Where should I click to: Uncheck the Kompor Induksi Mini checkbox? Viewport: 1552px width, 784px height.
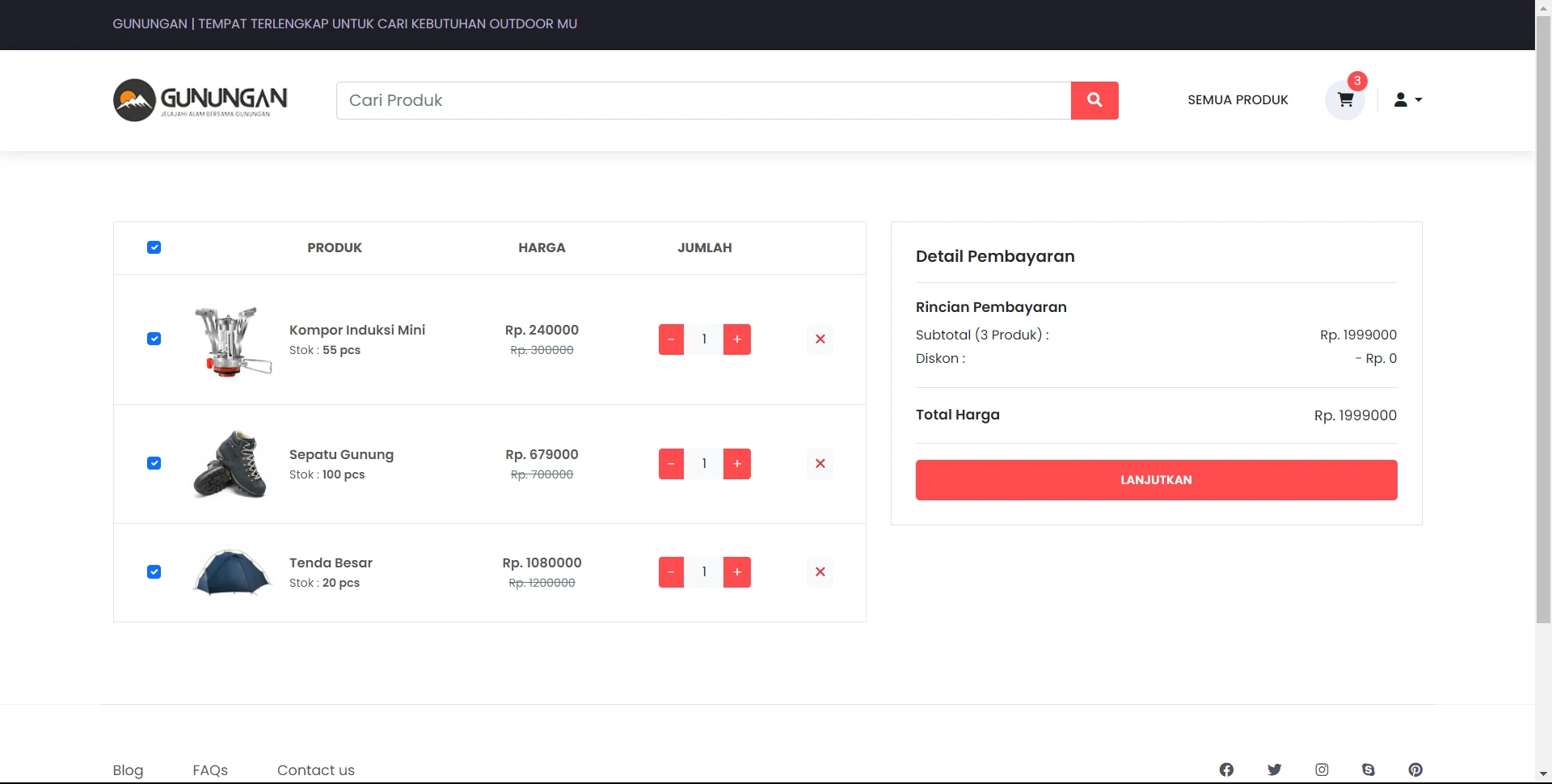click(x=154, y=339)
